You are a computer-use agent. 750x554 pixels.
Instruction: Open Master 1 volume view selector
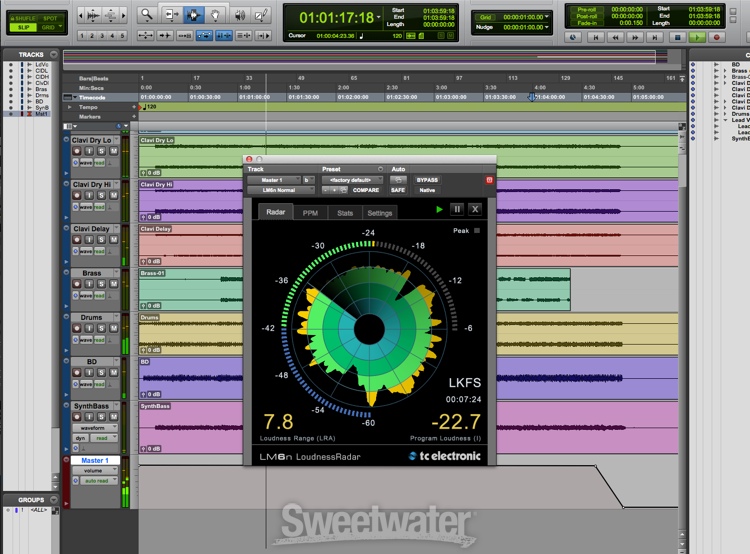(x=95, y=471)
